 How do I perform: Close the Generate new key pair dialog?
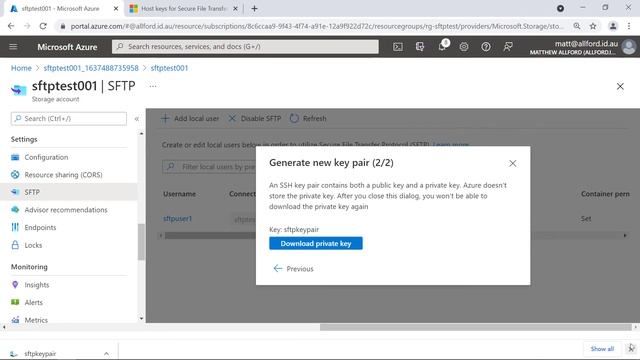[x=513, y=163]
